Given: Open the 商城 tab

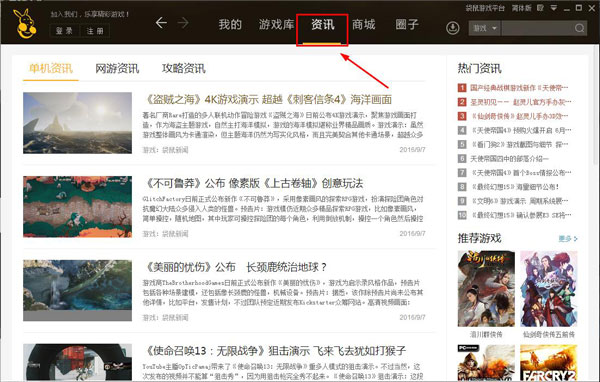Looking at the screenshot, I should click(x=363, y=24).
